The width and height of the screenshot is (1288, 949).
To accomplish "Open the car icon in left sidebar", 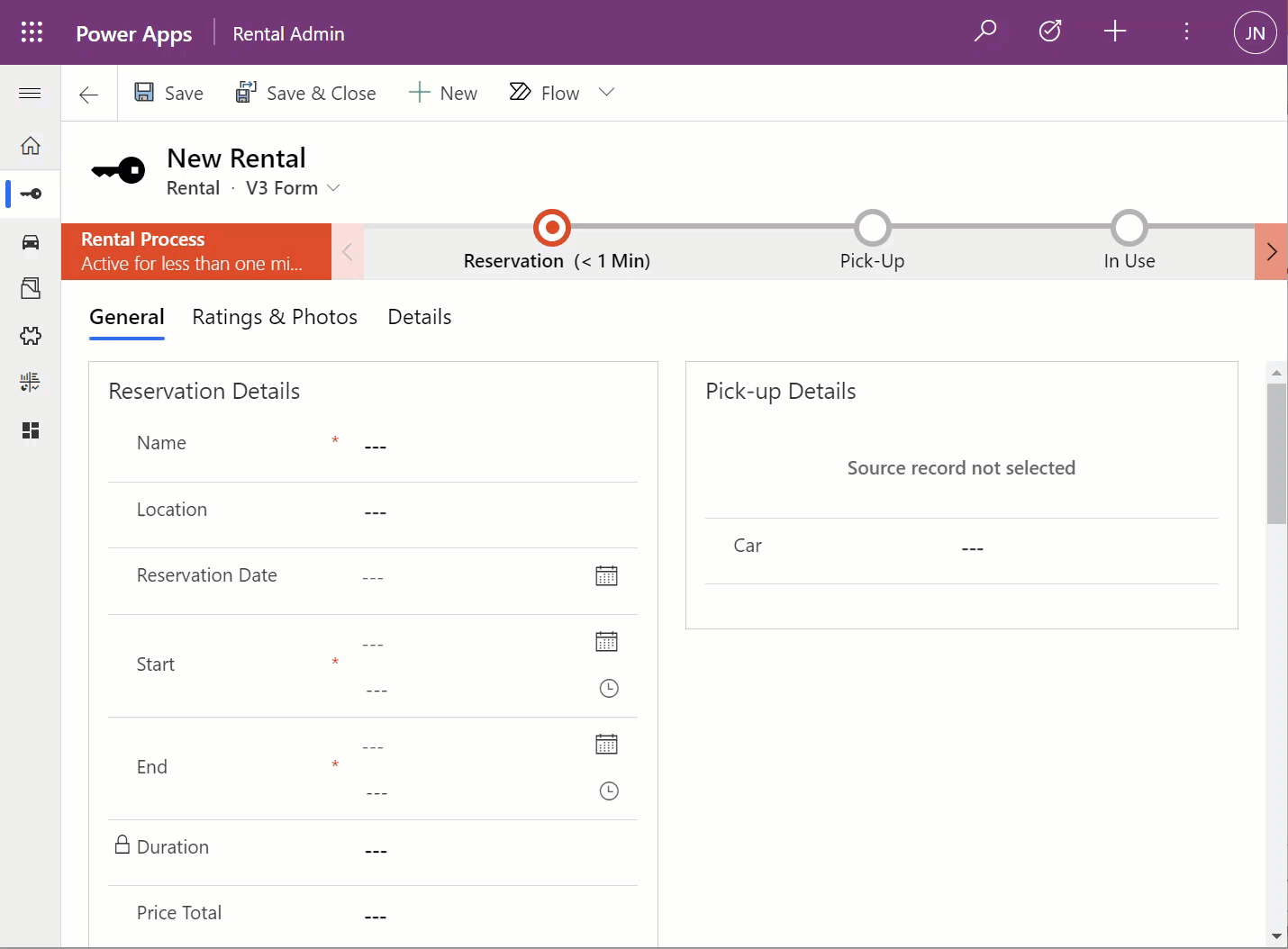I will click(30, 241).
